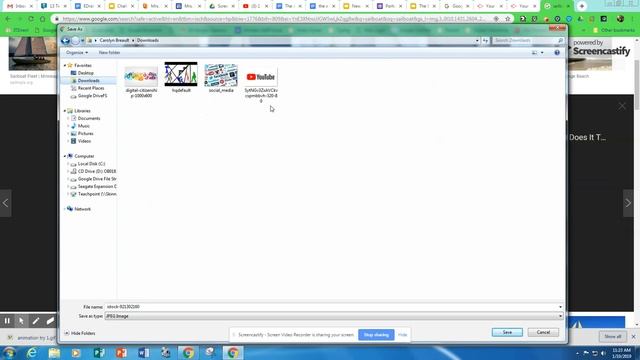This screenshot has width=640, height=360.
Task: Click Stop sharing in Screencastify bar
Action: [x=376, y=335]
